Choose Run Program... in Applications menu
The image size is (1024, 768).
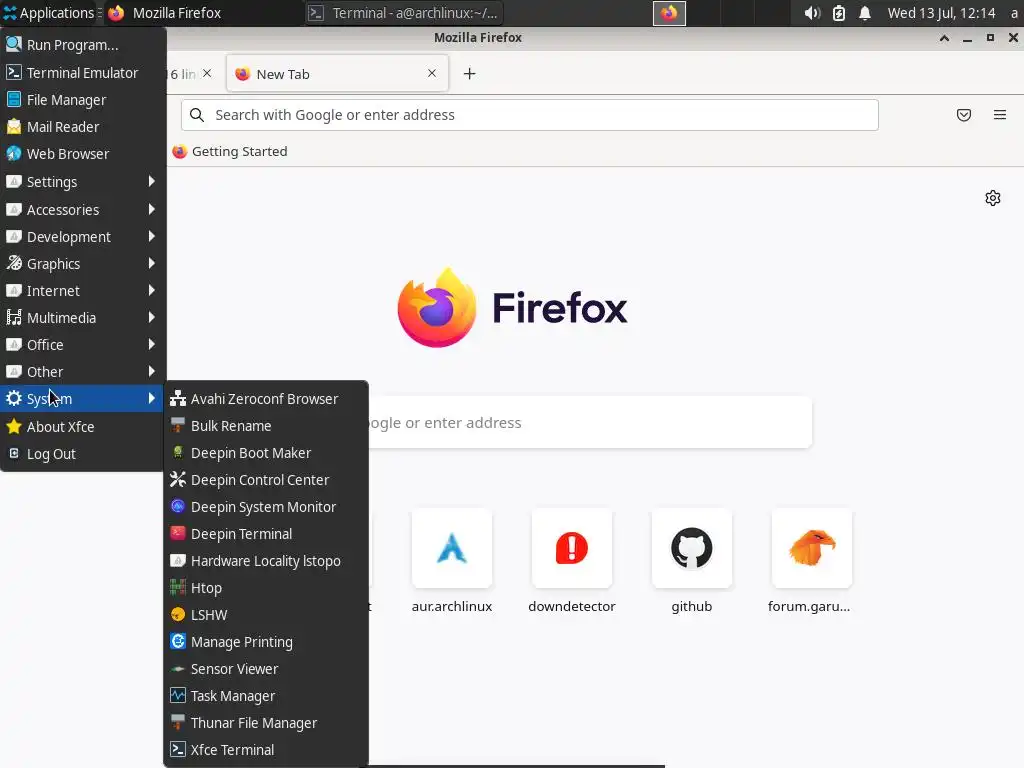point(83,45)
